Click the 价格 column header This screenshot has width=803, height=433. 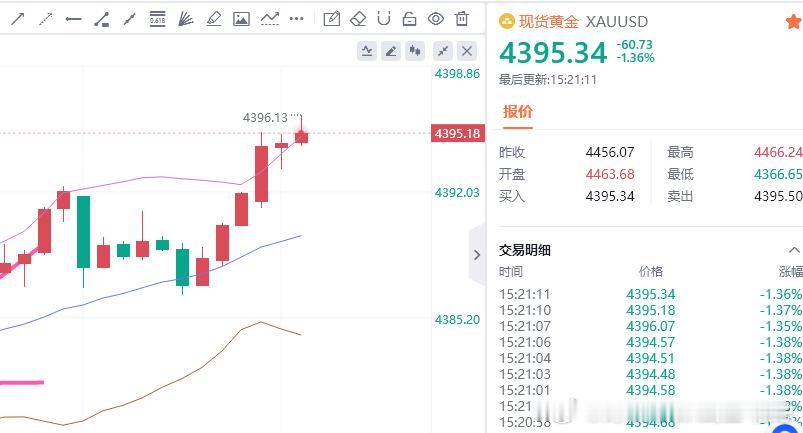click(651, 272)
